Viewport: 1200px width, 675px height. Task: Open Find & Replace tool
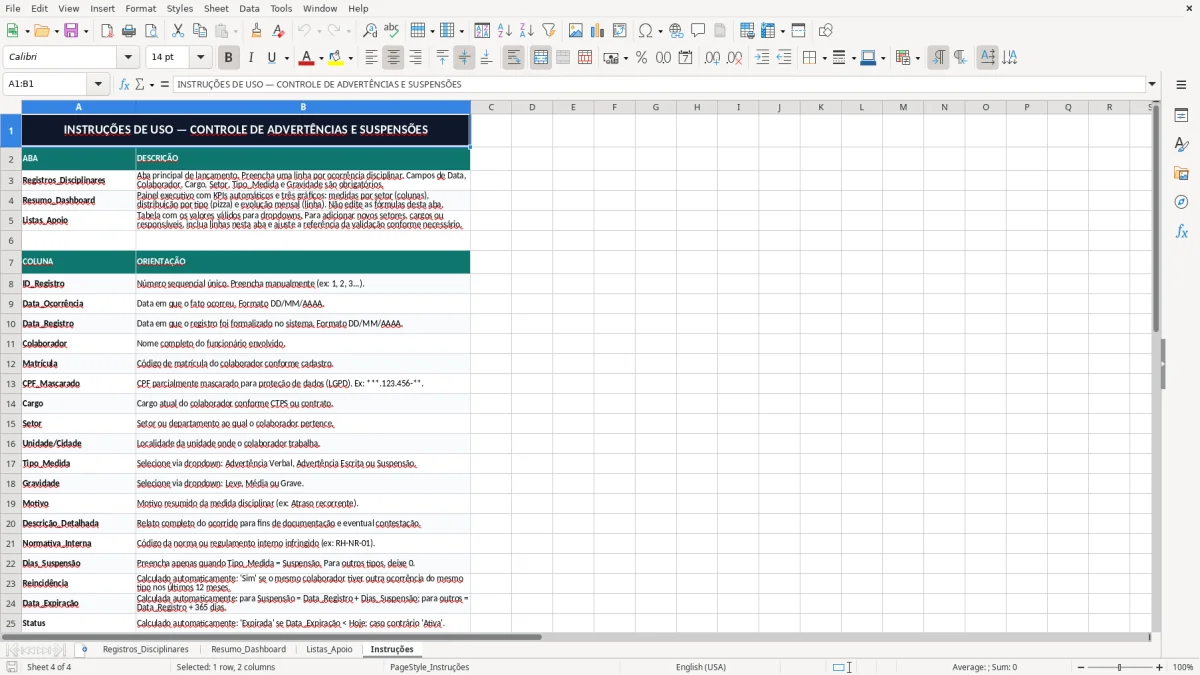coord(370,31)
